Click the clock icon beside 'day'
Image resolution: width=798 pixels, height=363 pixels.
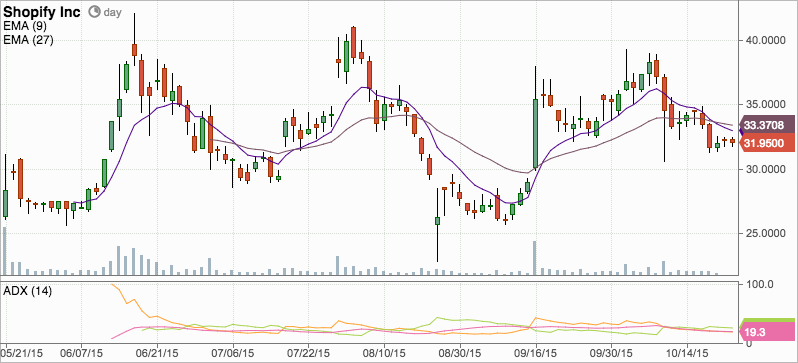94,12
